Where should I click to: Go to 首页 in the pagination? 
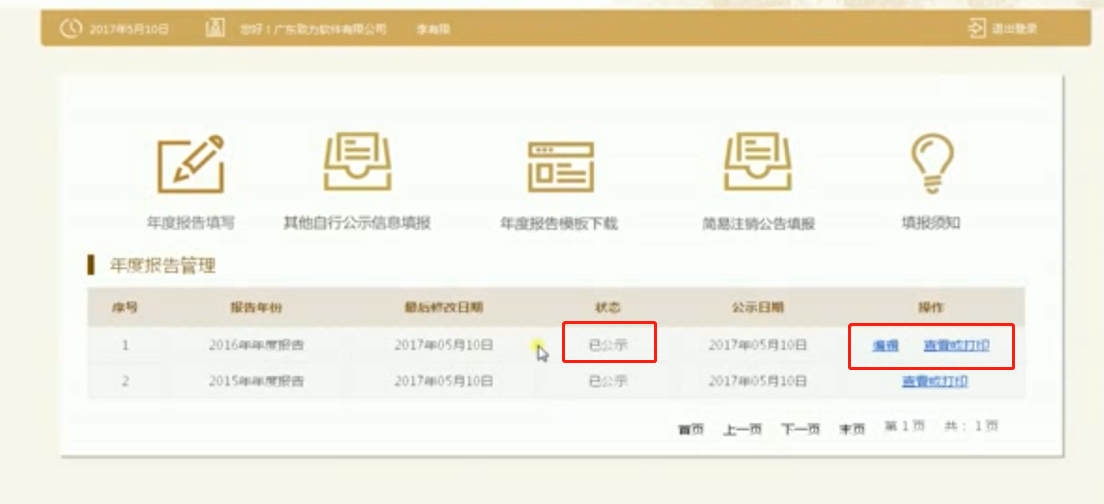[690, 429]
